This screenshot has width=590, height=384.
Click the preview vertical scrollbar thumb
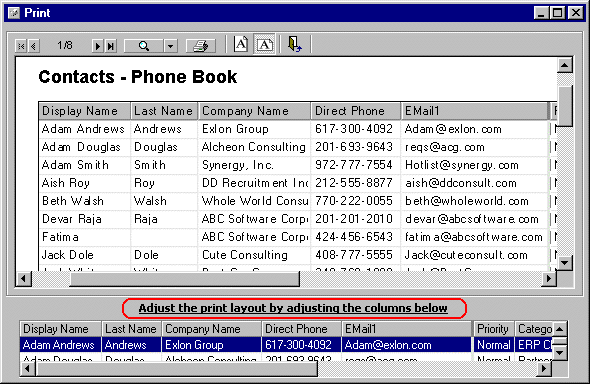click(x=564, y=106)
